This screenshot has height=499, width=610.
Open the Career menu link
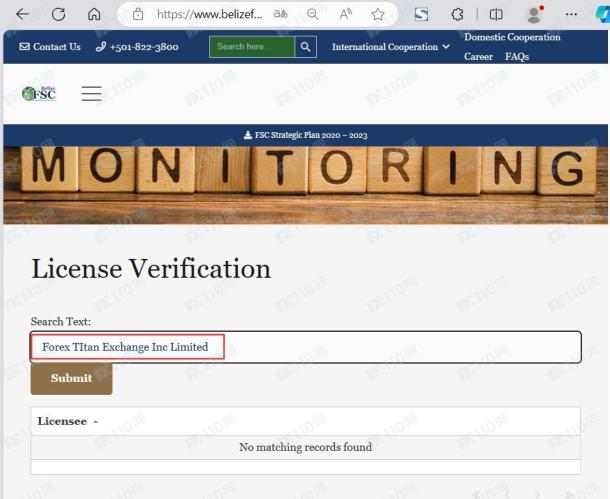click(x=478, y=57)
